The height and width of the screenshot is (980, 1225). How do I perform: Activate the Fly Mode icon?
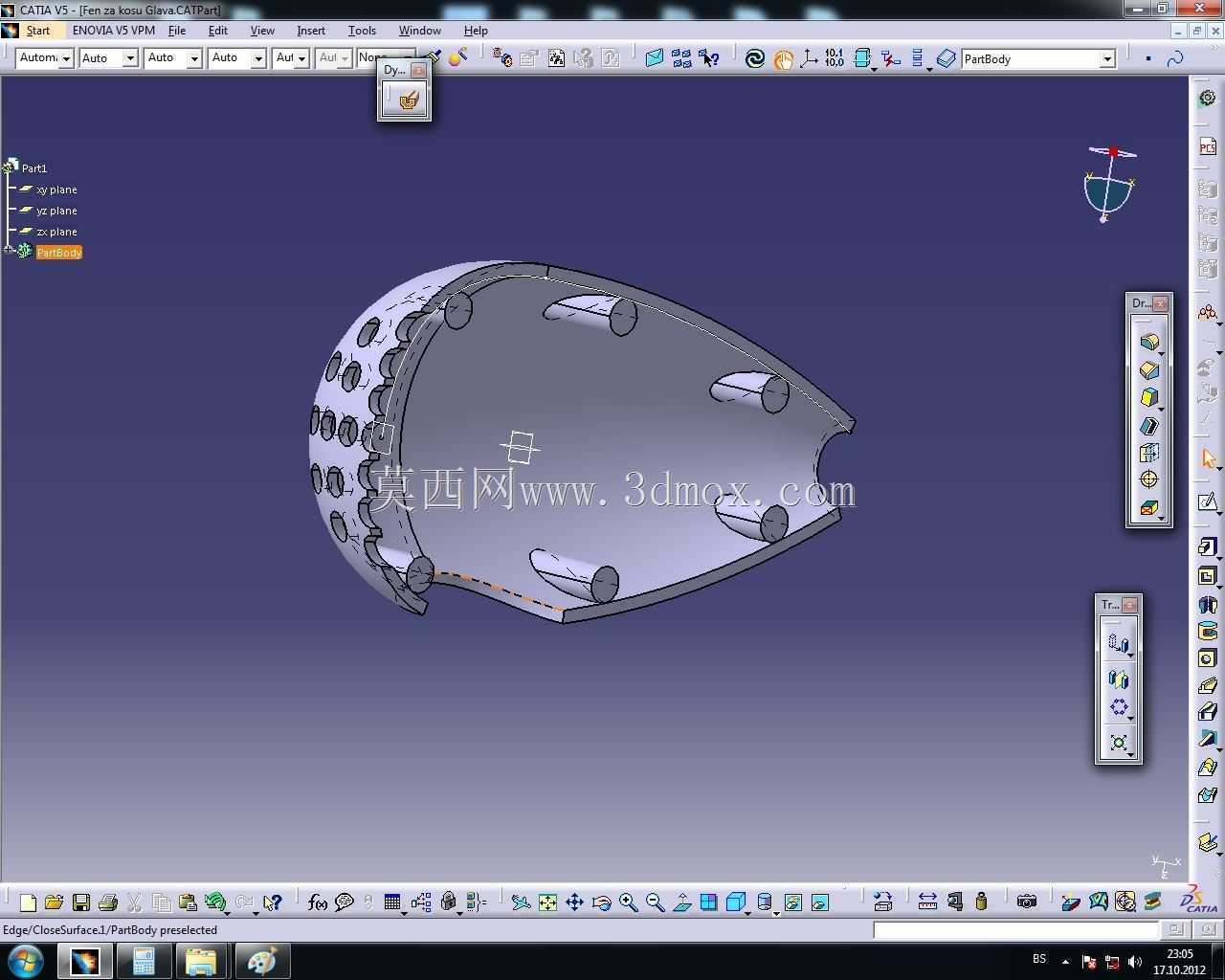pos(521,902)
